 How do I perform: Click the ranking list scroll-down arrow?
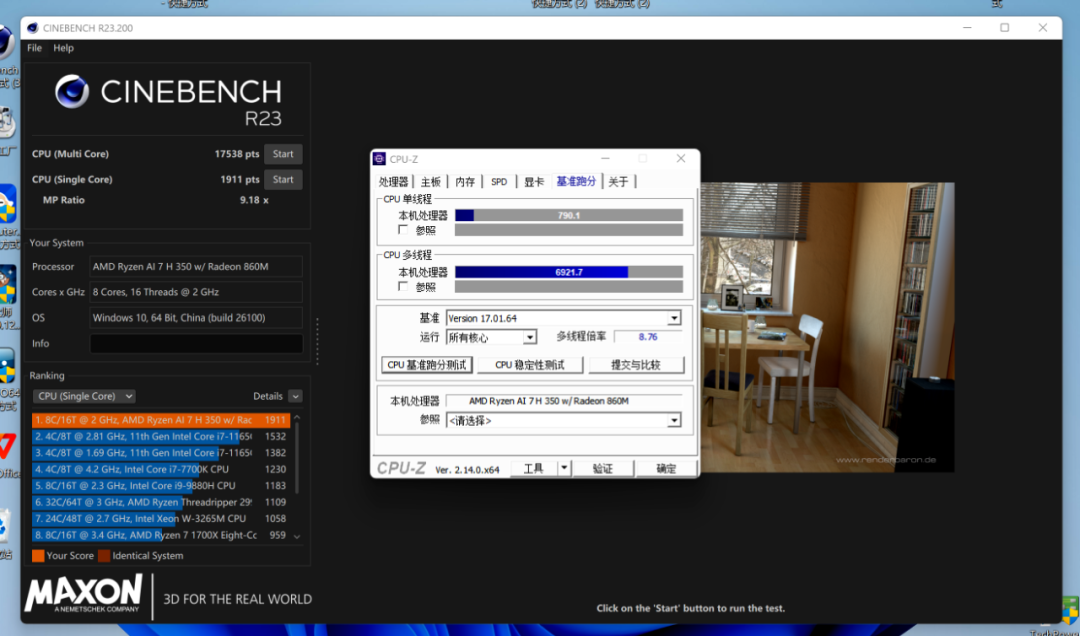click(297, 536)
